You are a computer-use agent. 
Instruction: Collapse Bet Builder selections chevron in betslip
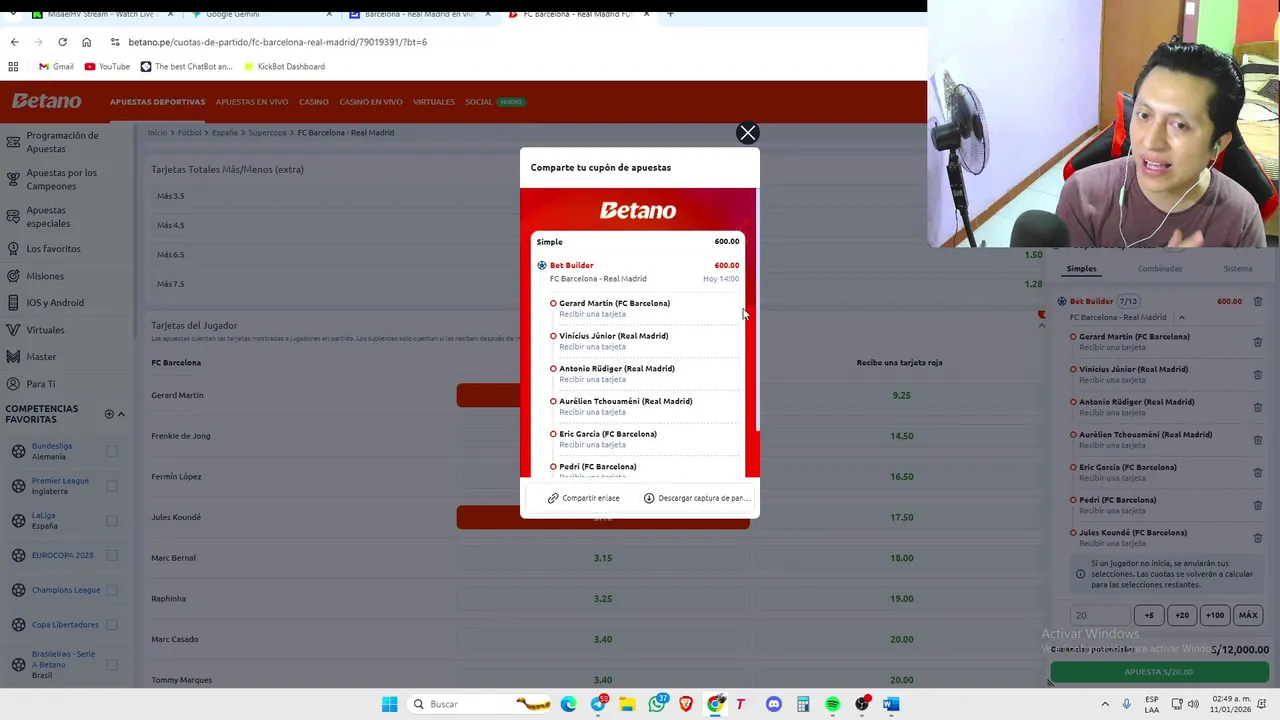(1181, 317)
